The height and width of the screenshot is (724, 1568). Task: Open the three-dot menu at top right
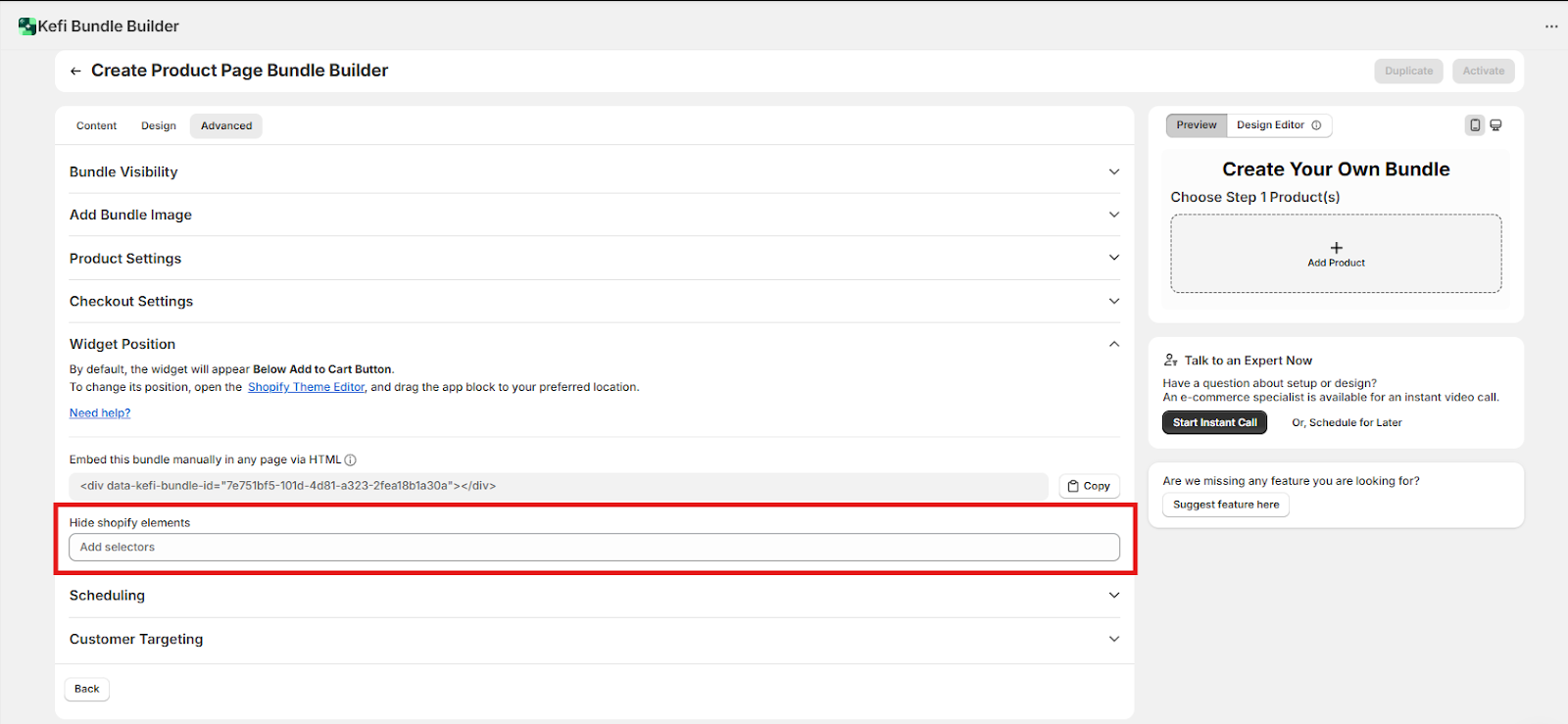tap(1551, 26)
